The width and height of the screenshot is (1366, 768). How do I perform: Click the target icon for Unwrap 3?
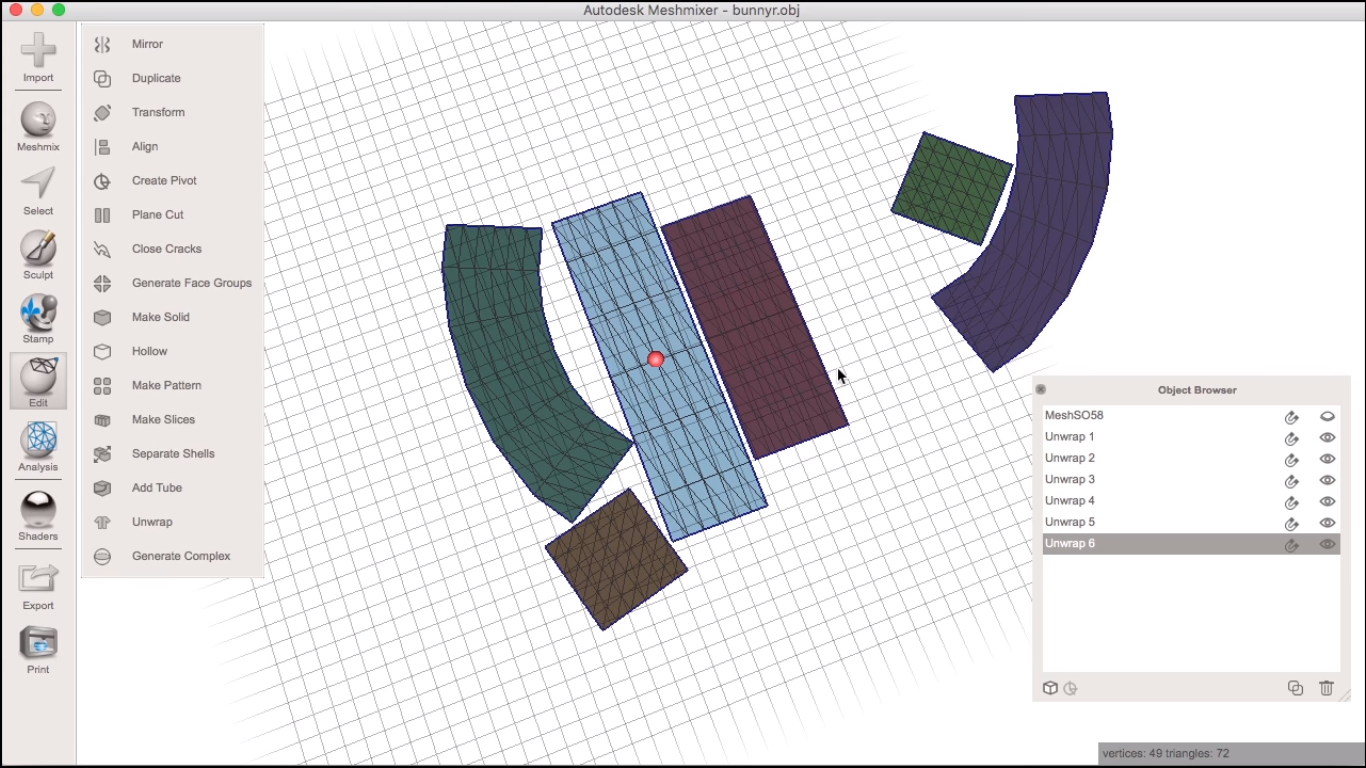coord(1291,481)
